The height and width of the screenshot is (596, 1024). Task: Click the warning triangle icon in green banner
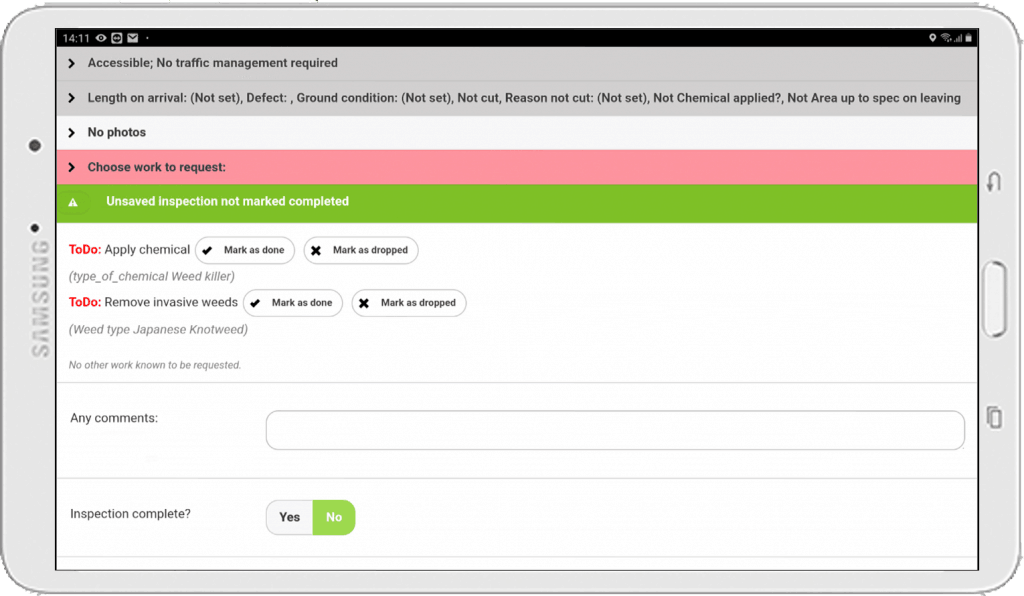pyautogui.click(x=73, y=202)
